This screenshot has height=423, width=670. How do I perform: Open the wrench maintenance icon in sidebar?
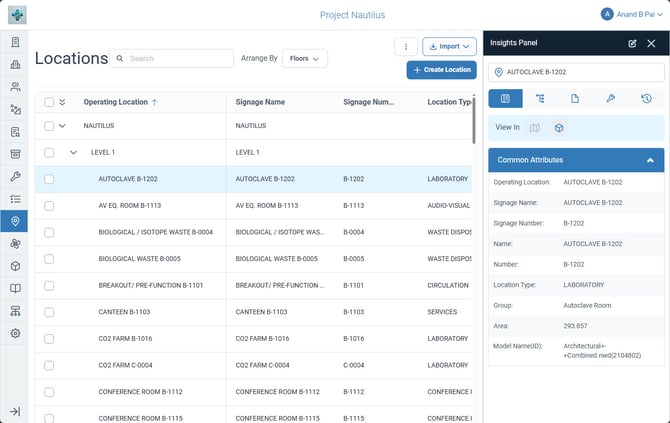(x=15, y=176)
